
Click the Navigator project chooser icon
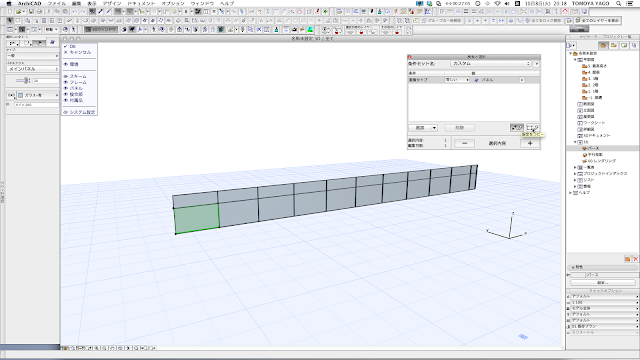click(571, 45)
